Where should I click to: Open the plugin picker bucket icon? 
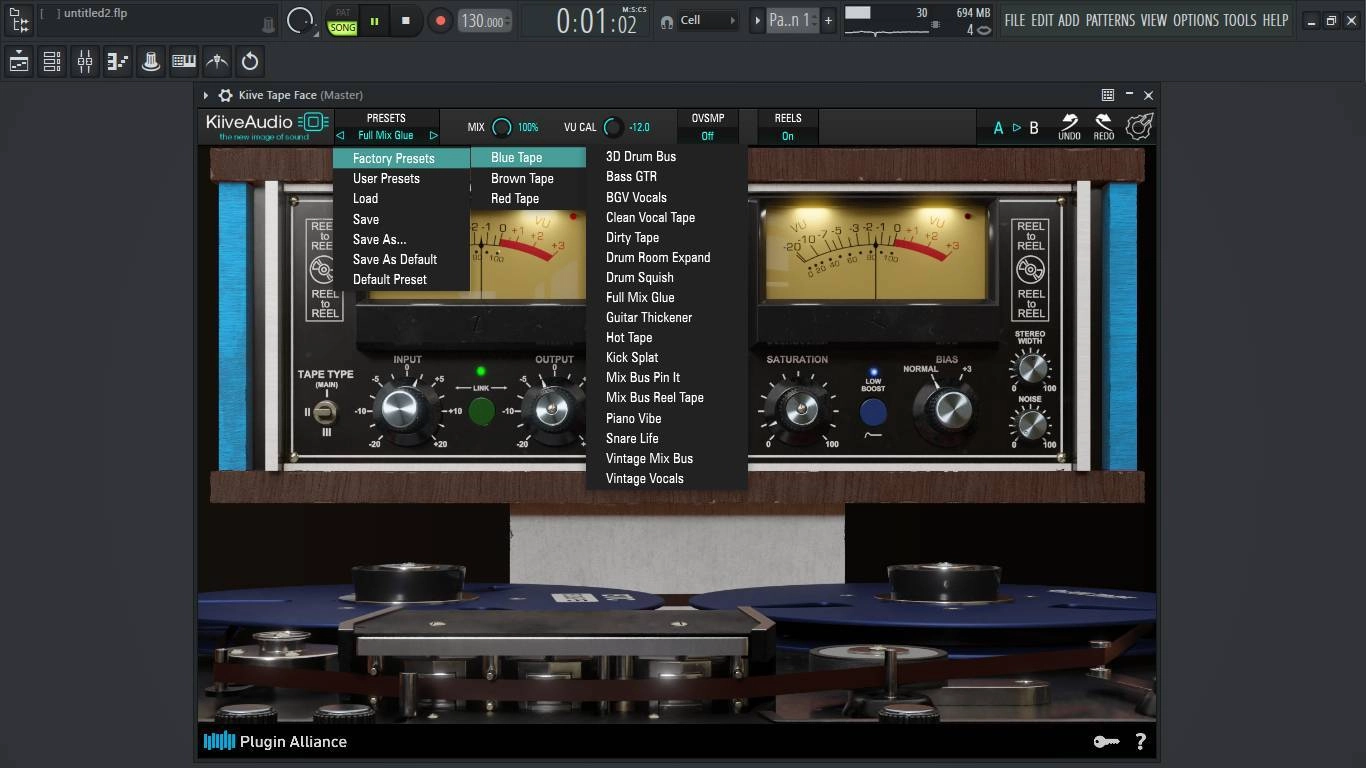click(151, 62)
